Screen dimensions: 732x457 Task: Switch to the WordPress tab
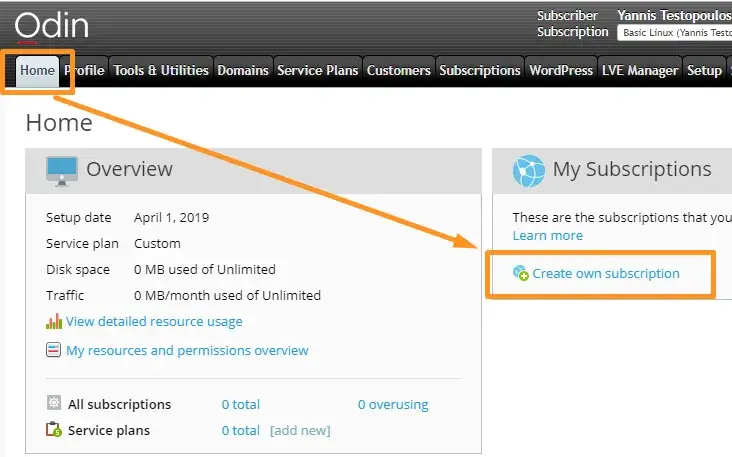point(561,71)
